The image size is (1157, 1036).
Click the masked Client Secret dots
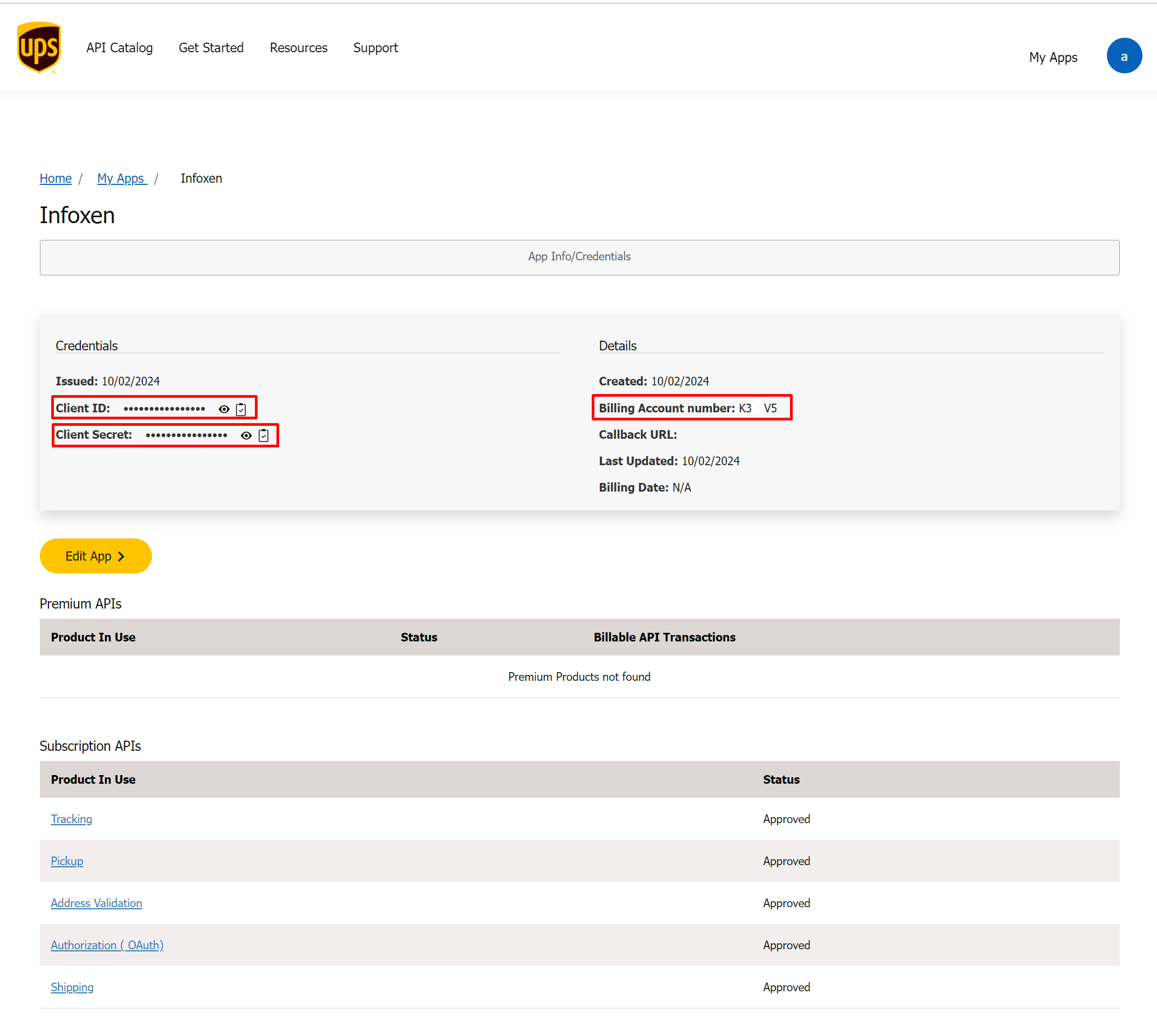click(x=186, y=436)
